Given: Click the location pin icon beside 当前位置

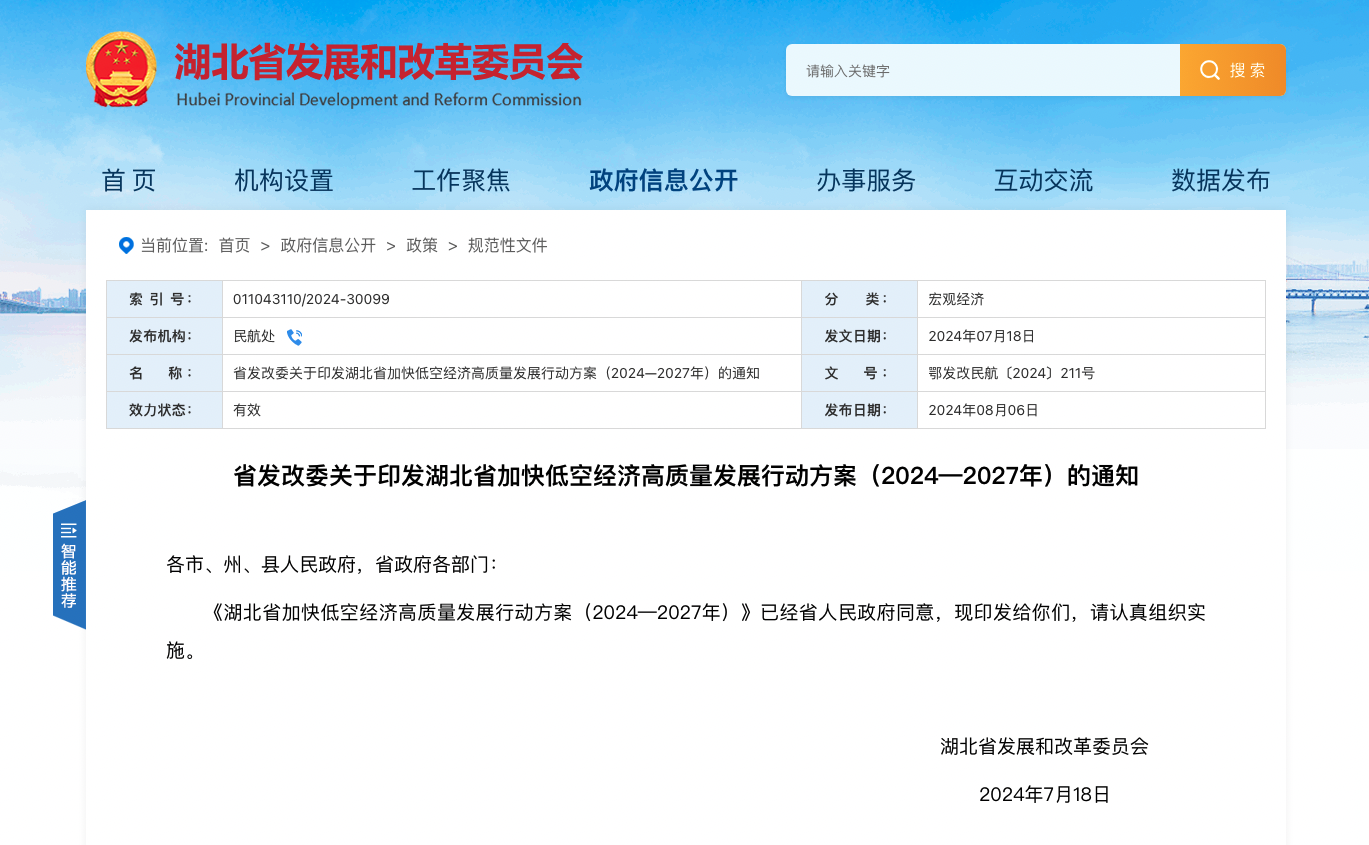Looking at the screenshot, I should click(124, 245).
